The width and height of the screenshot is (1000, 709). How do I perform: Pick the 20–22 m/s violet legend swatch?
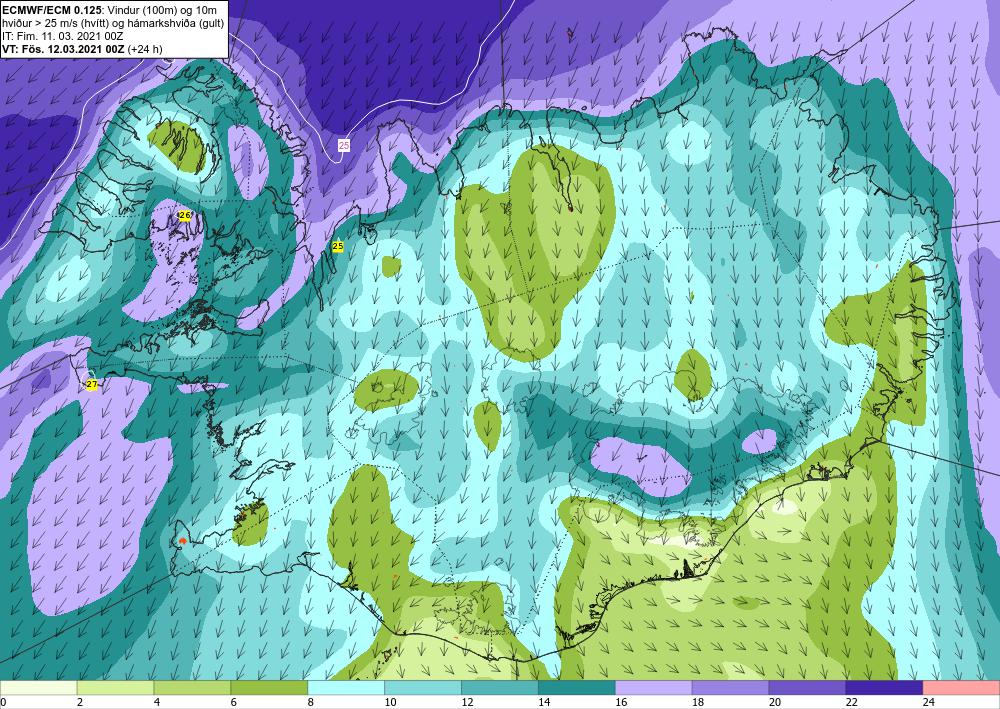click(807, 688)
